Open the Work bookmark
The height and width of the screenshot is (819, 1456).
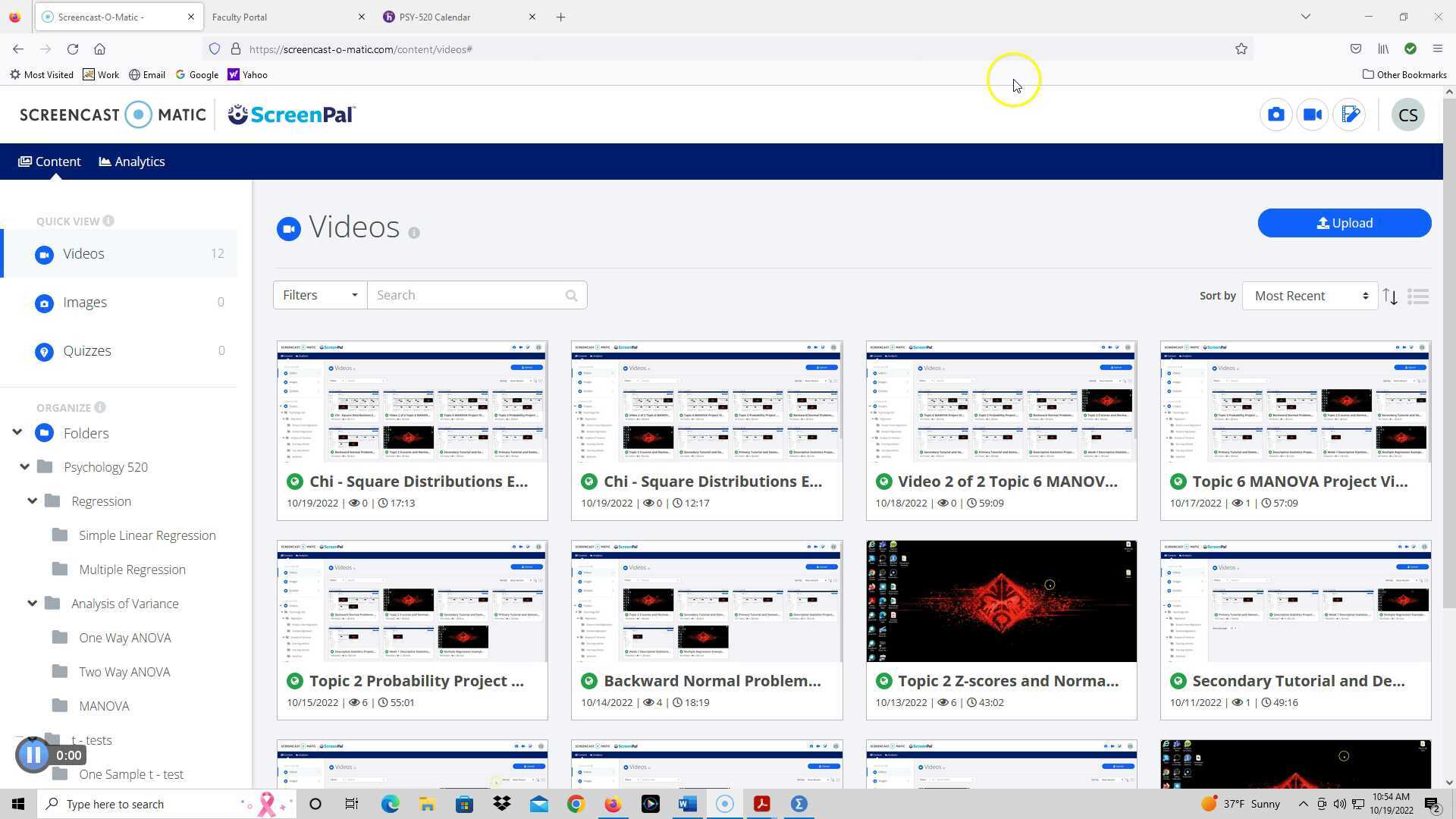(x=101, y=75)
